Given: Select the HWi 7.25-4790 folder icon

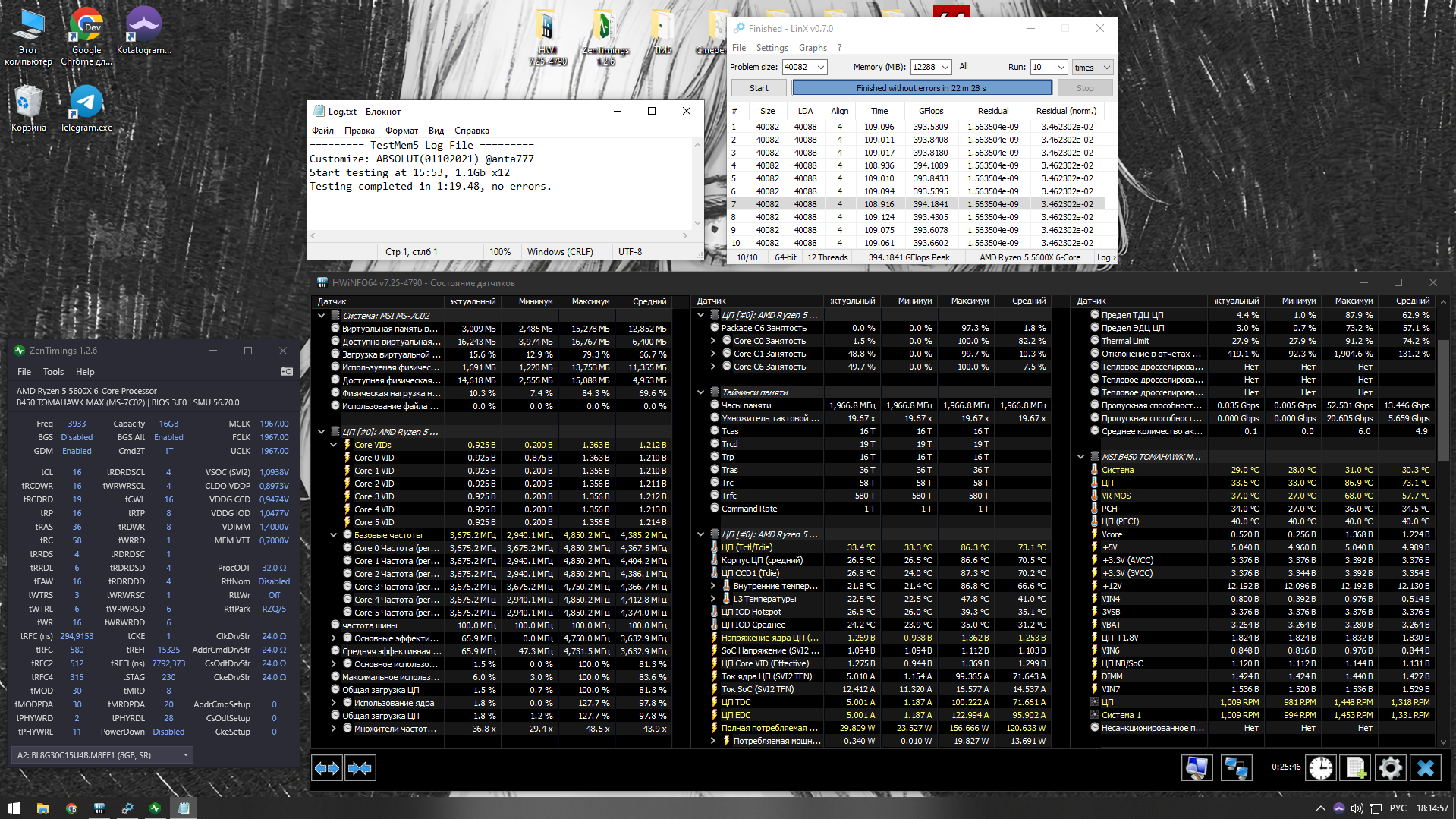Looking at the screenshot, I should (547, 37).
